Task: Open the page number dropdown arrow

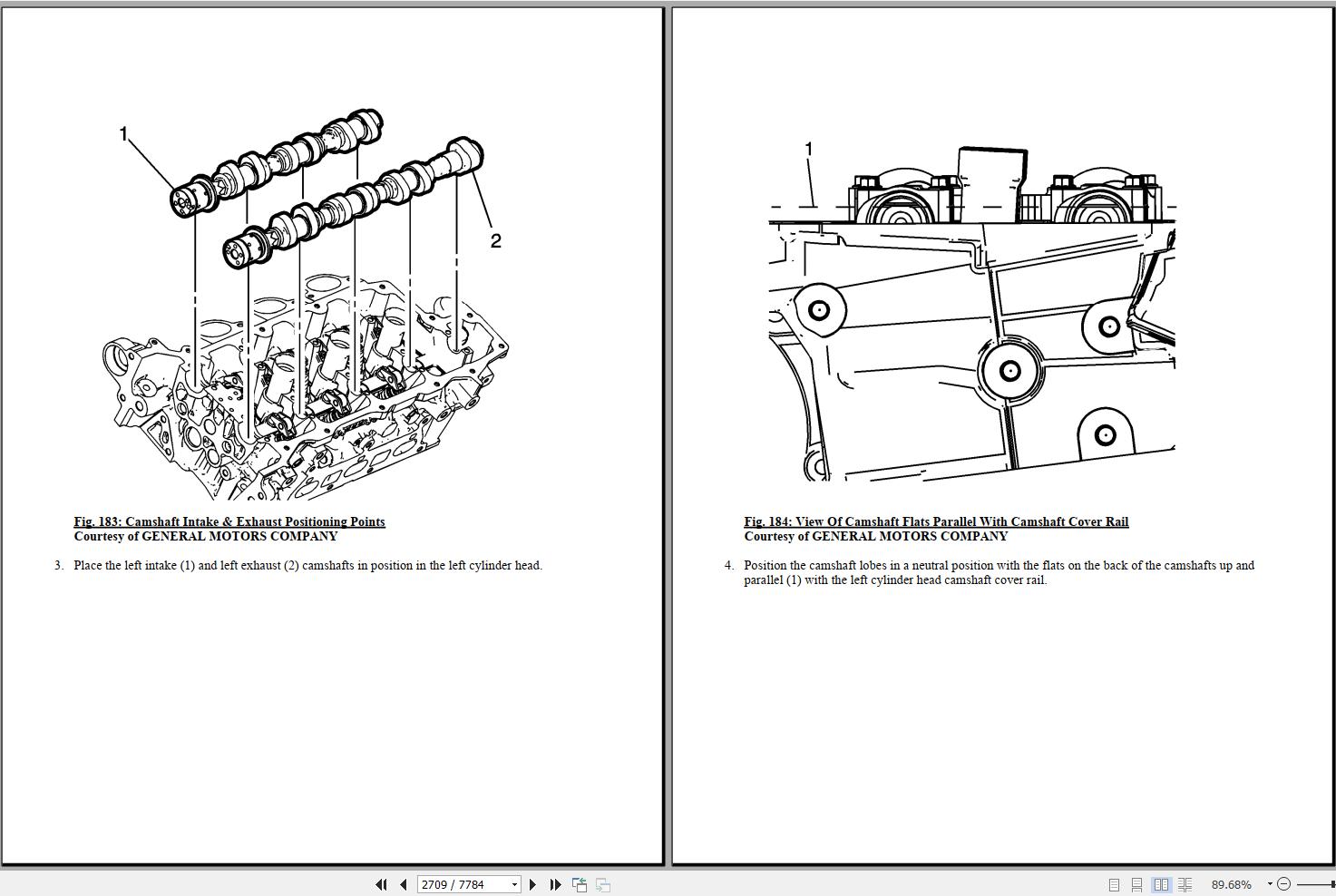Action: [514, 884]
